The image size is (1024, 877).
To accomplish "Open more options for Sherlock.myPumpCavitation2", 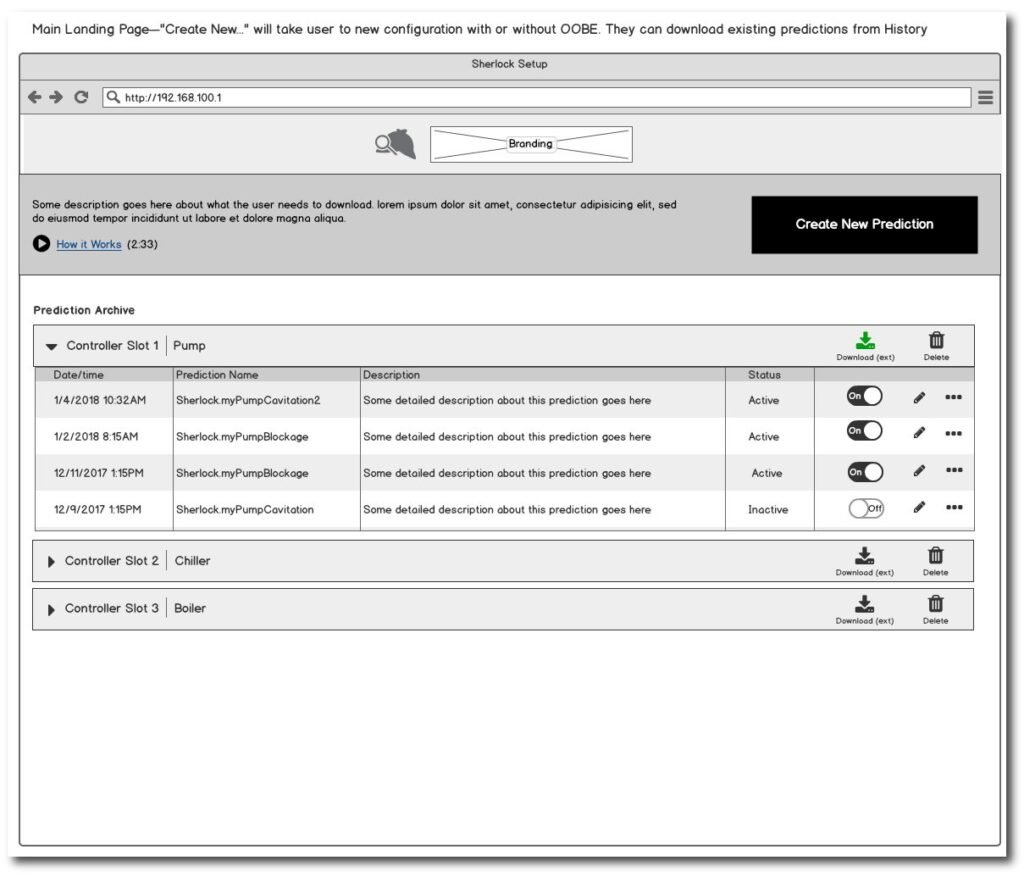I will [x=953, y=397].
